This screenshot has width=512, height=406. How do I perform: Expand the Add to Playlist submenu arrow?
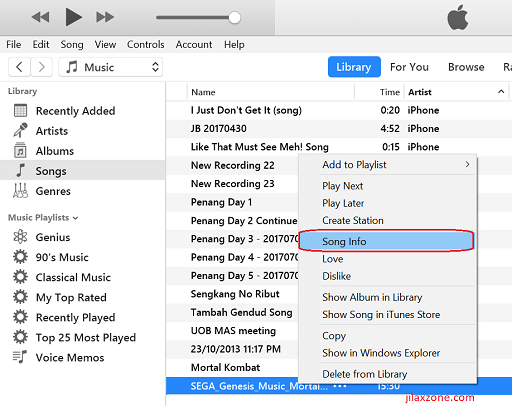(468, 164)
